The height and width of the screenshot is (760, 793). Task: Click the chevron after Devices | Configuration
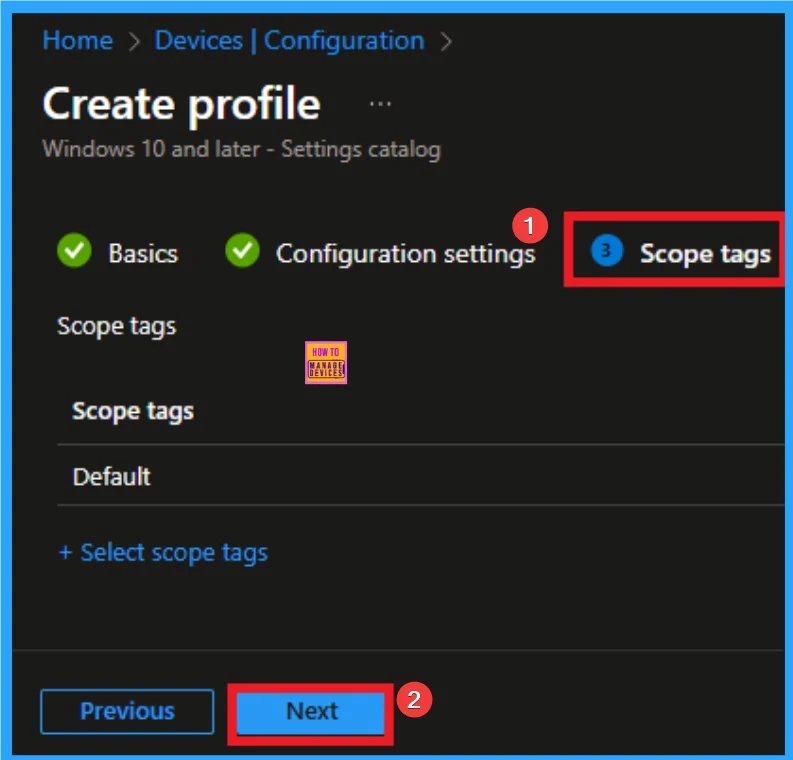tap(446, 42)
